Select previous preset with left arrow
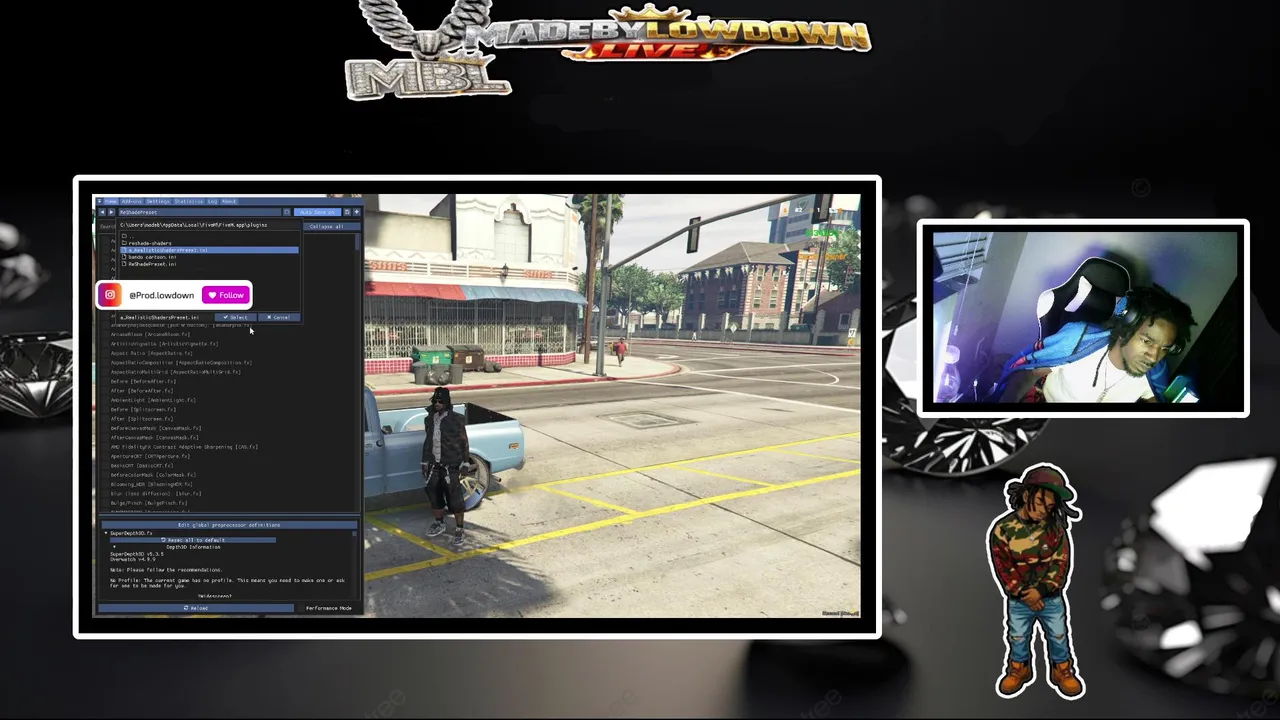The width and height of the screenshot is (1280, 720). [102, 212]
